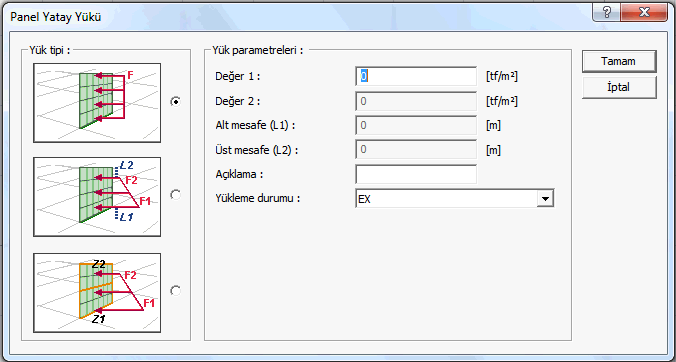Click the Yükleme durumu label

[258, 199]
